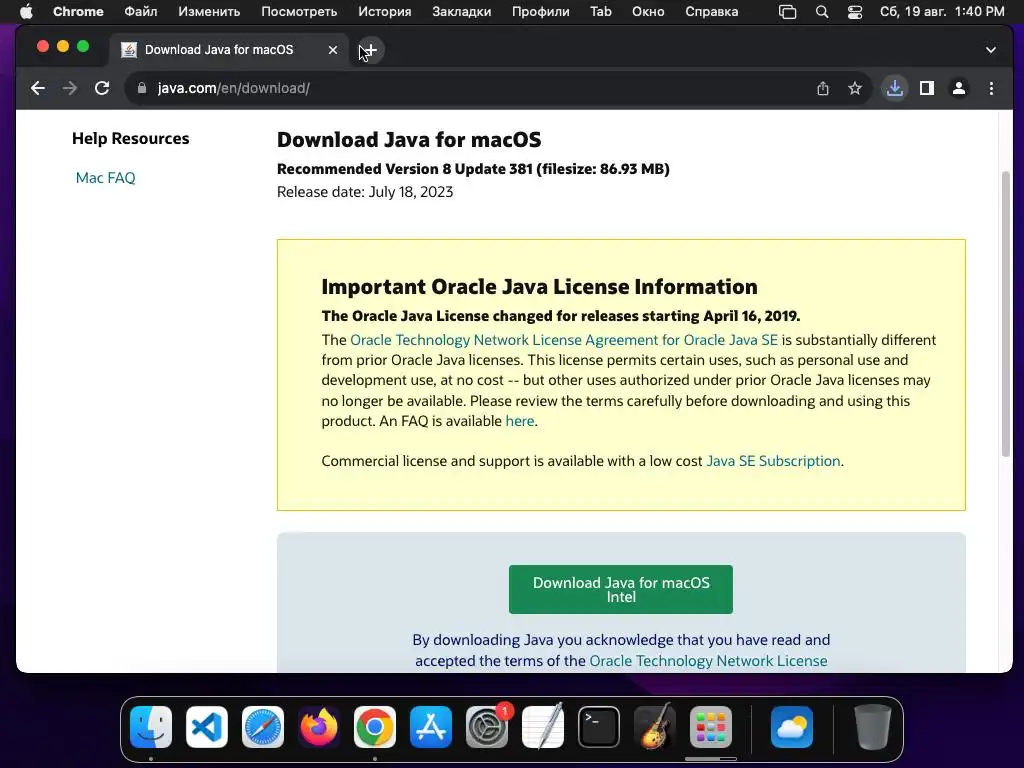Viewport: 1024px width, 768px height.
Task: Click the date and time in menu bar
Action: click(942, 12)
